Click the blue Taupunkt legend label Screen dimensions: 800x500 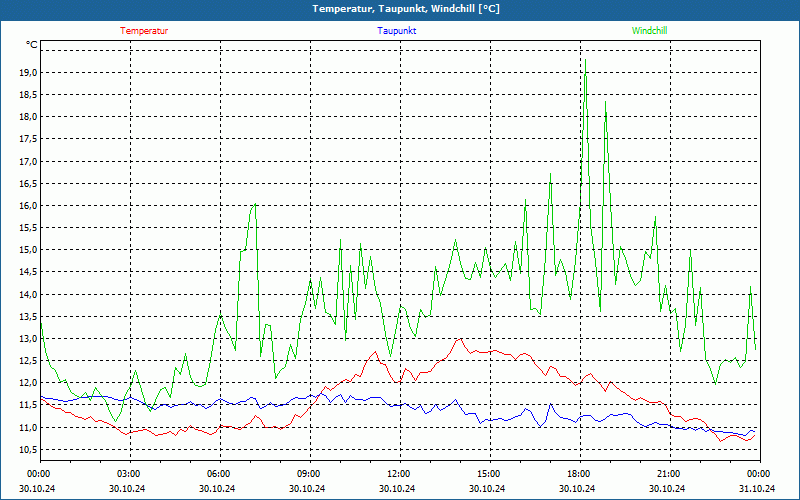[x=396, y=31]
